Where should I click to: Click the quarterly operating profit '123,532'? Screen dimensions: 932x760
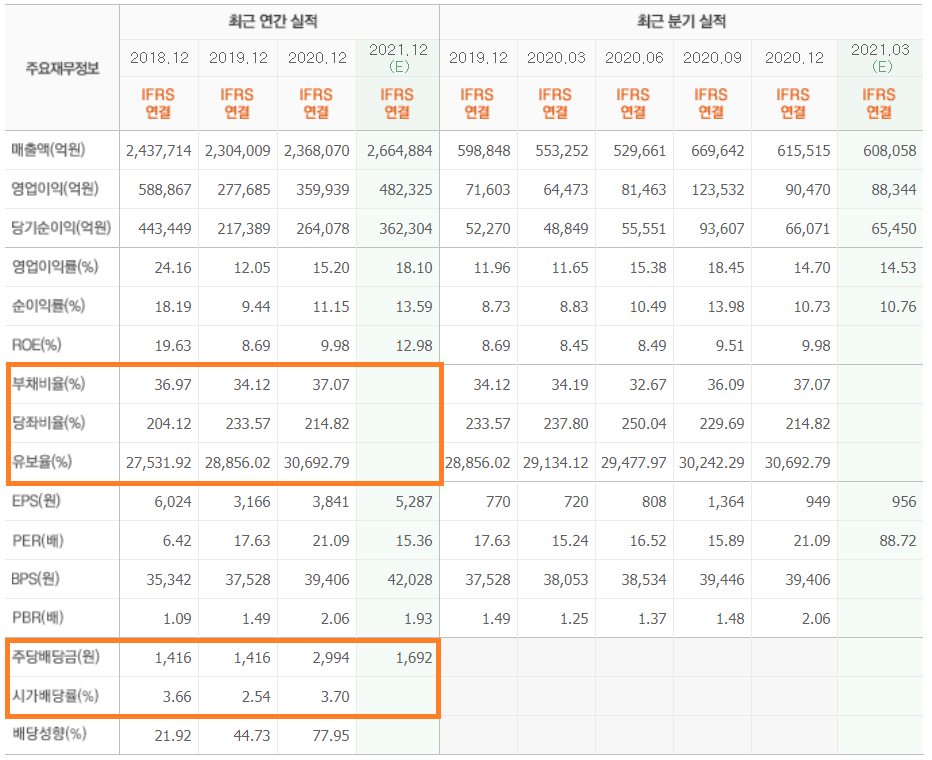coord(717,190)
